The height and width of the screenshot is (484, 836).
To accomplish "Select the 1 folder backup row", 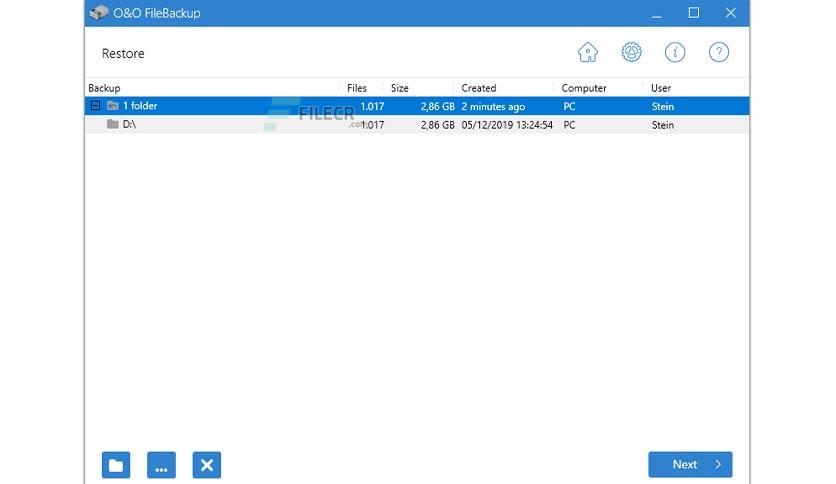I will [417, 106].
